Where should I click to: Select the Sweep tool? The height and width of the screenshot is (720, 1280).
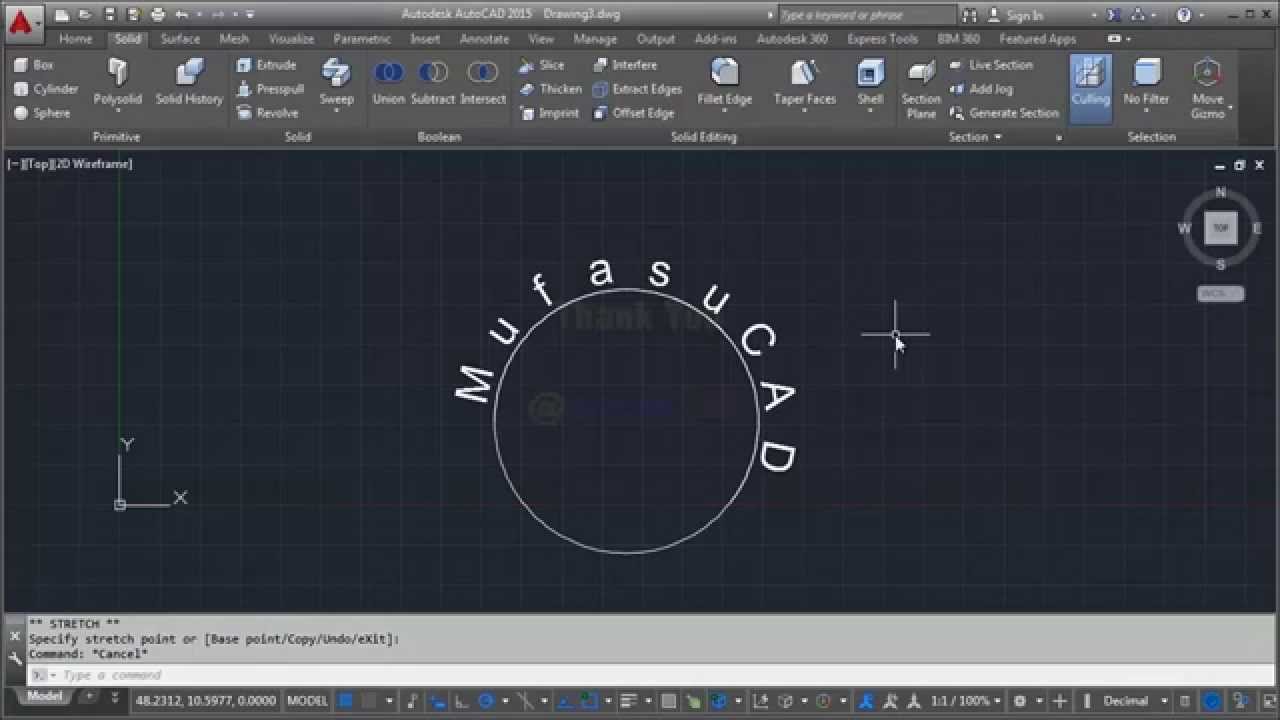[x=336, y=82]
